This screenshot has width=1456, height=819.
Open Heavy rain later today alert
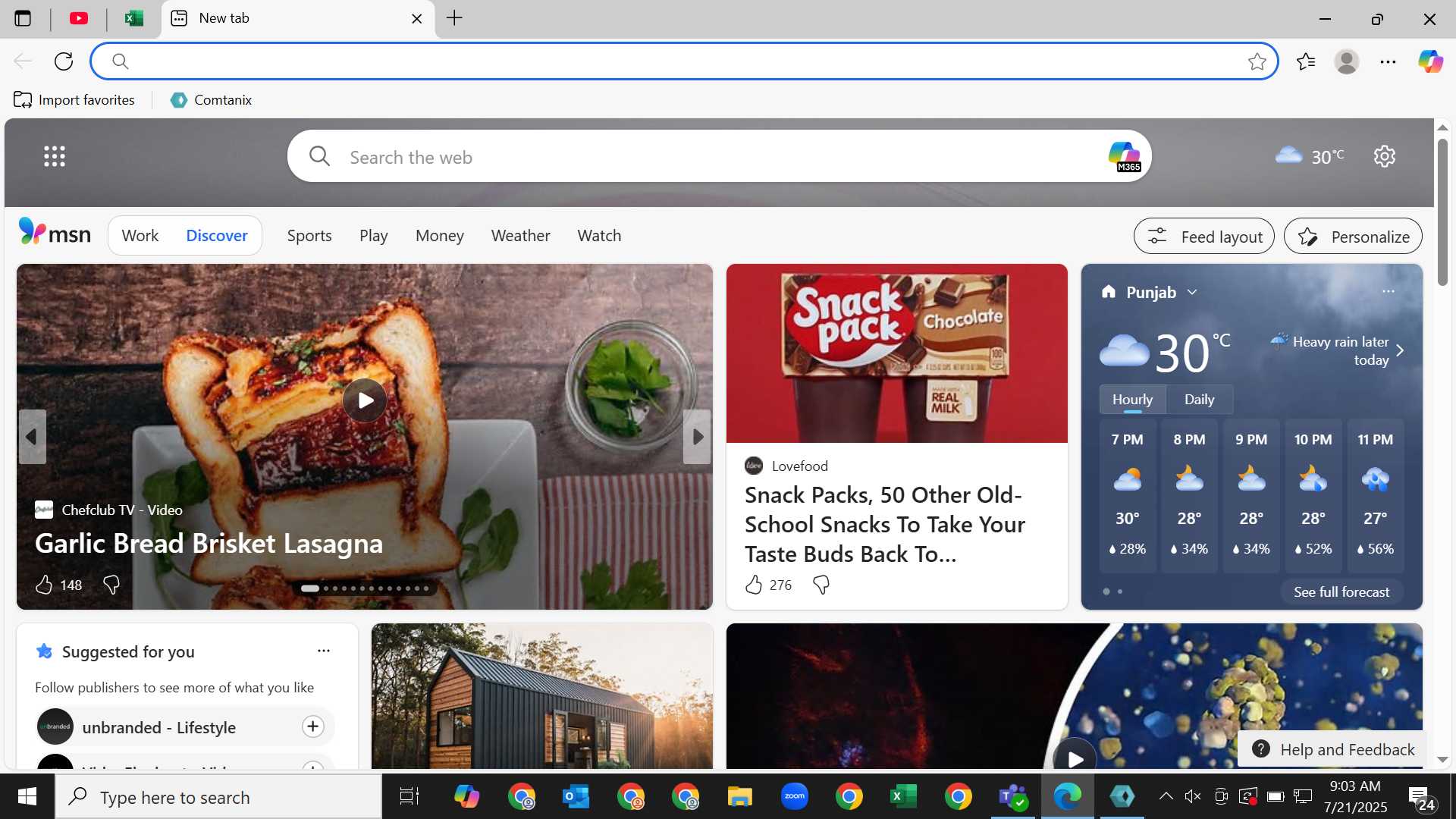(x=1338, y=350)
